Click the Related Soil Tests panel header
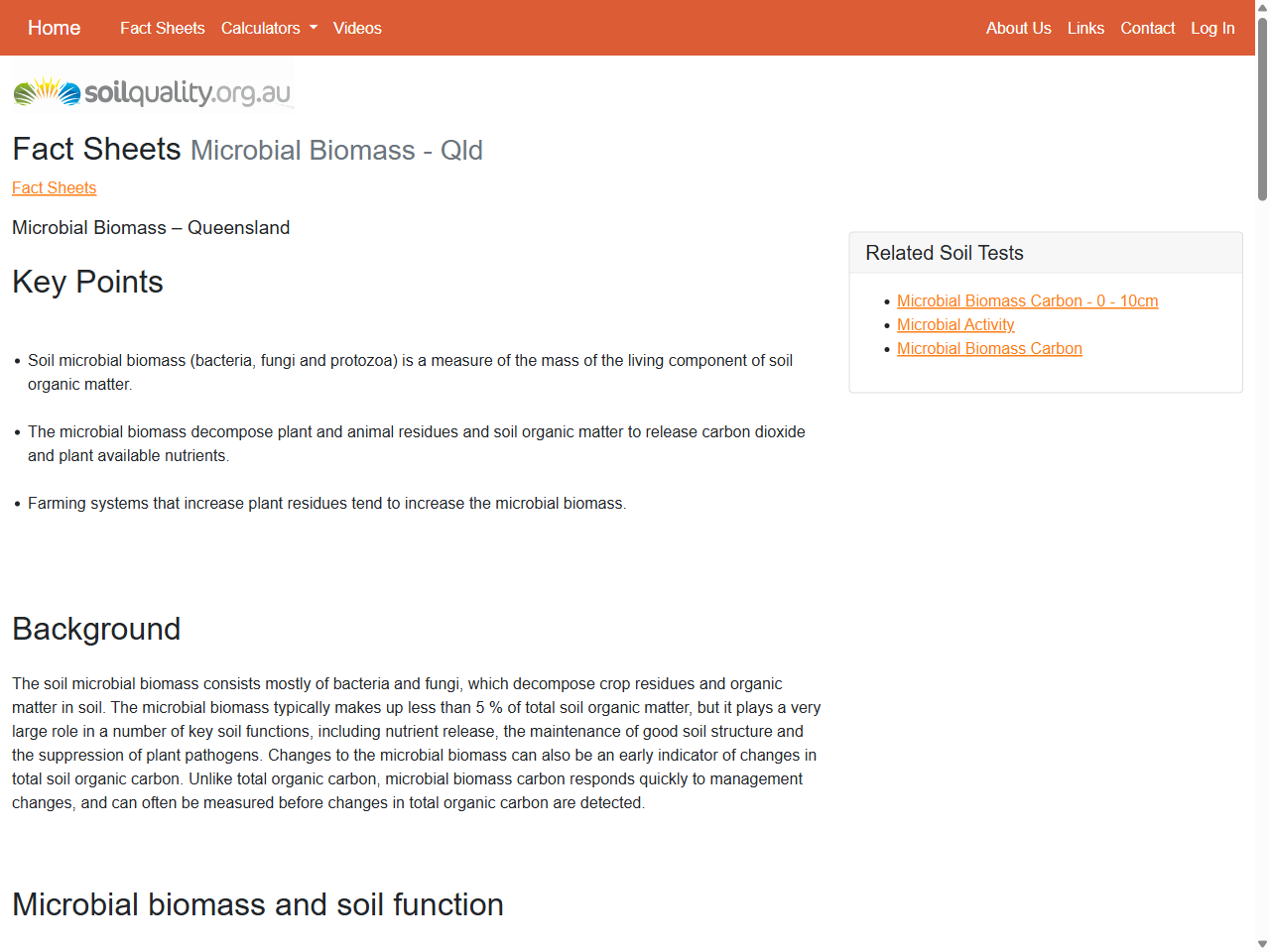Viewport: 1270px width, 952px height. [x=944, y=253]
